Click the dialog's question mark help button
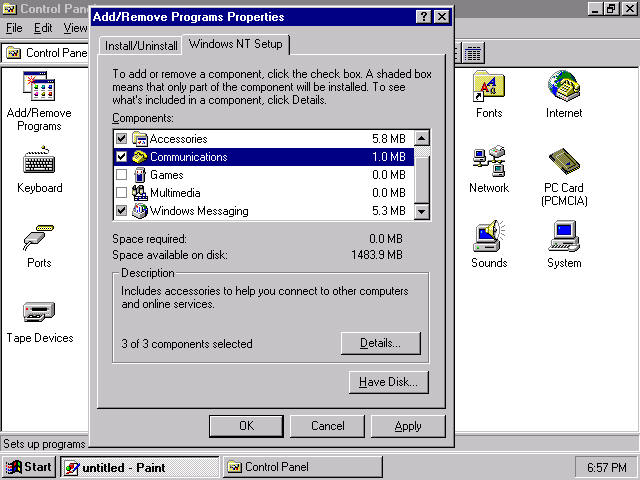This screenshot has width=640, height=480. pyautogui.click(x=423, y=17)
